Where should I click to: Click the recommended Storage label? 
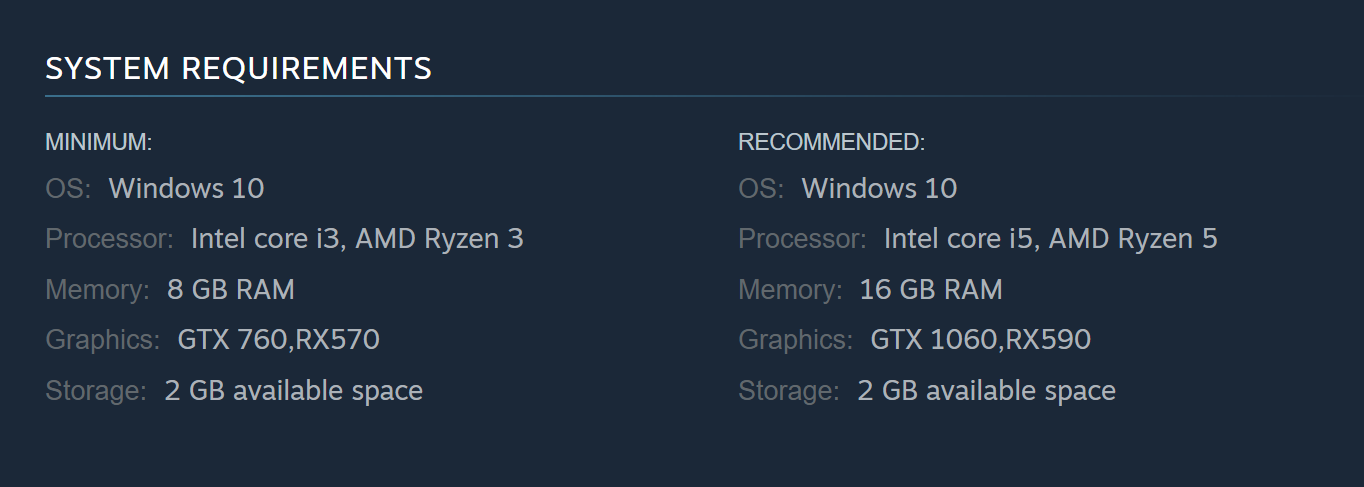pos(789,391)
